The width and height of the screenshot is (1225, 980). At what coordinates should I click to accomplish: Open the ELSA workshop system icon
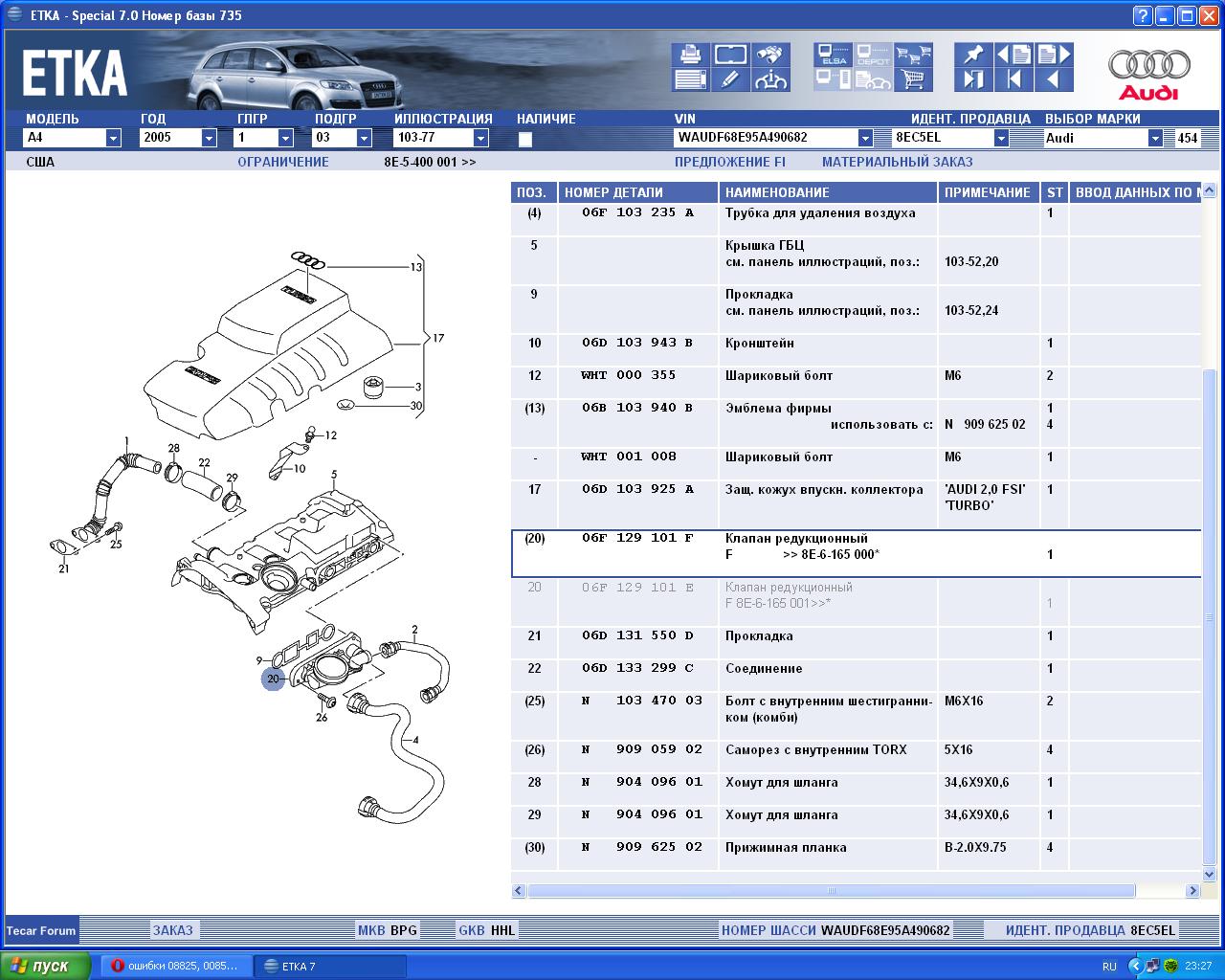833,55
